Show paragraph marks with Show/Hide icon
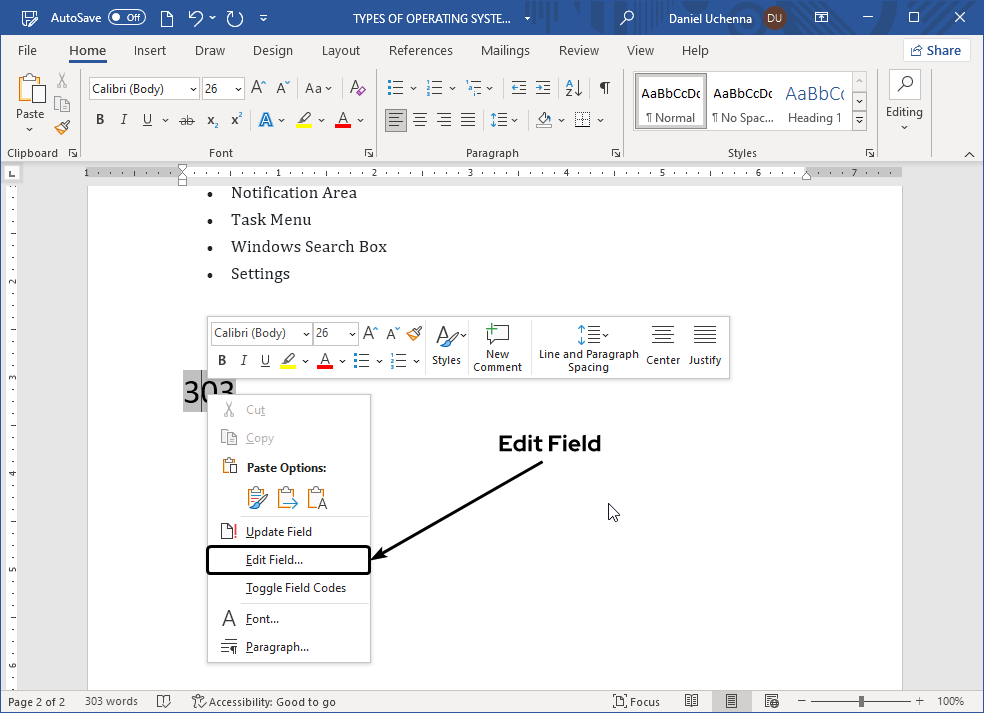The height and width of the screenshot is (713, 984). (x=604, y=89)
